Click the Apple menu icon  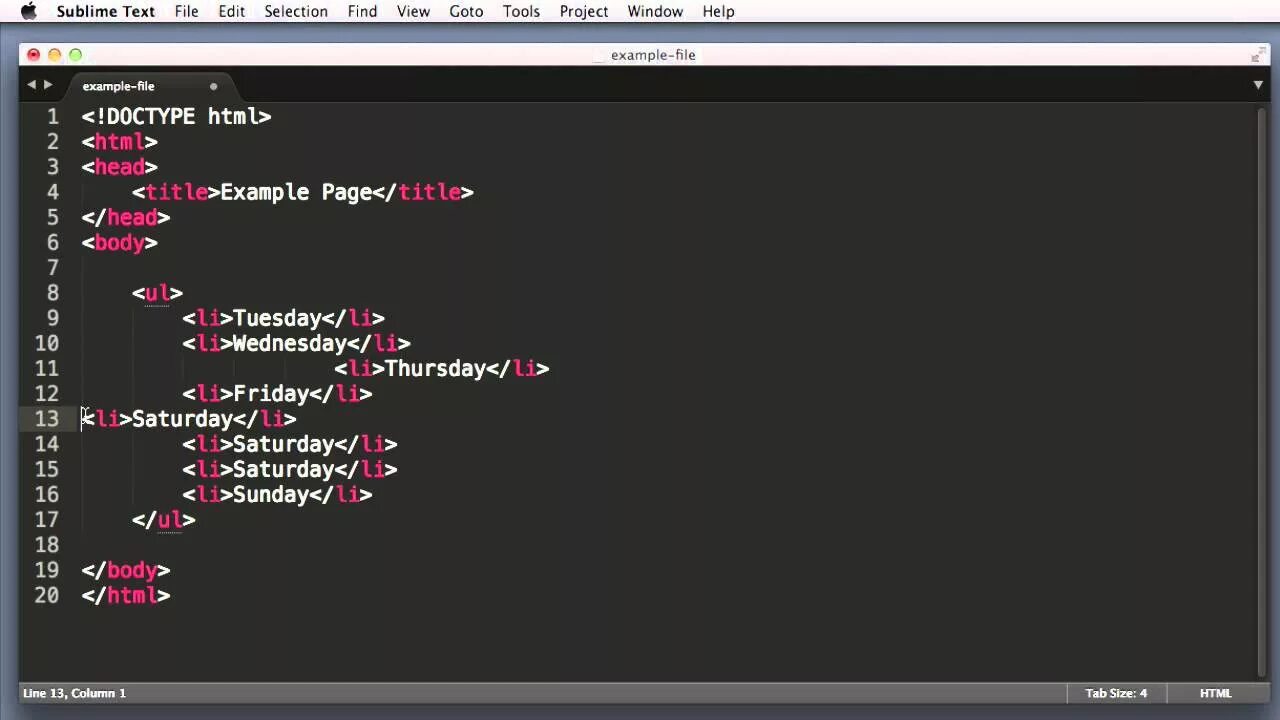(x=27, y=11)
